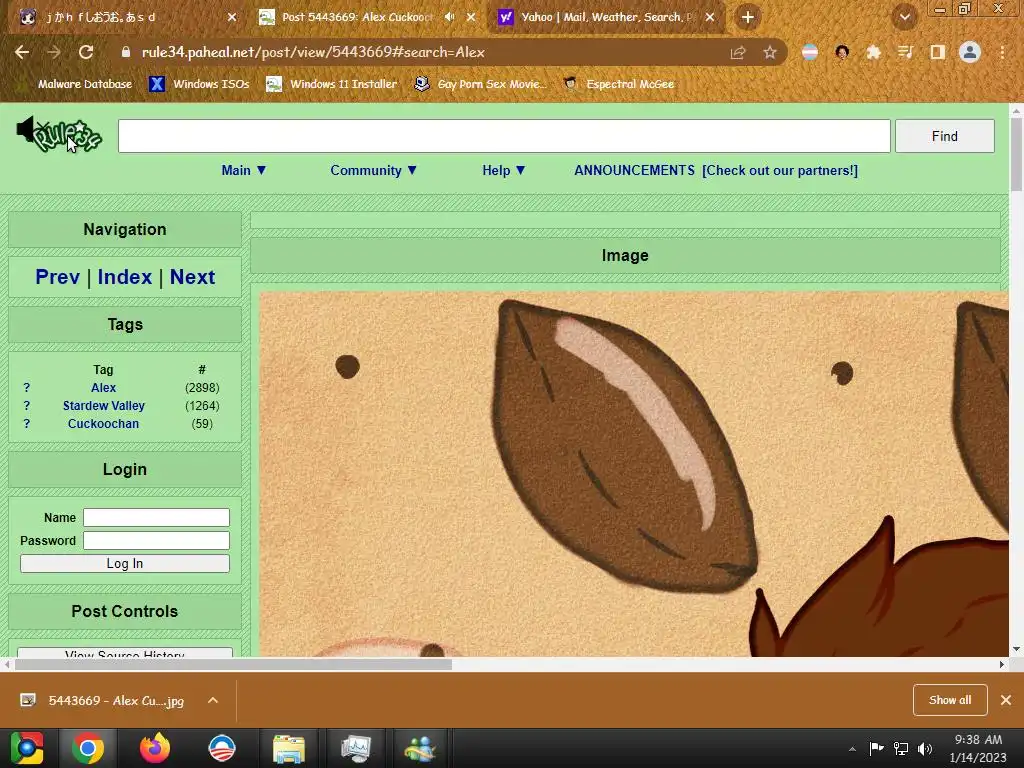Click the question mark beside Cuckoochan

[x=27, y=424]
